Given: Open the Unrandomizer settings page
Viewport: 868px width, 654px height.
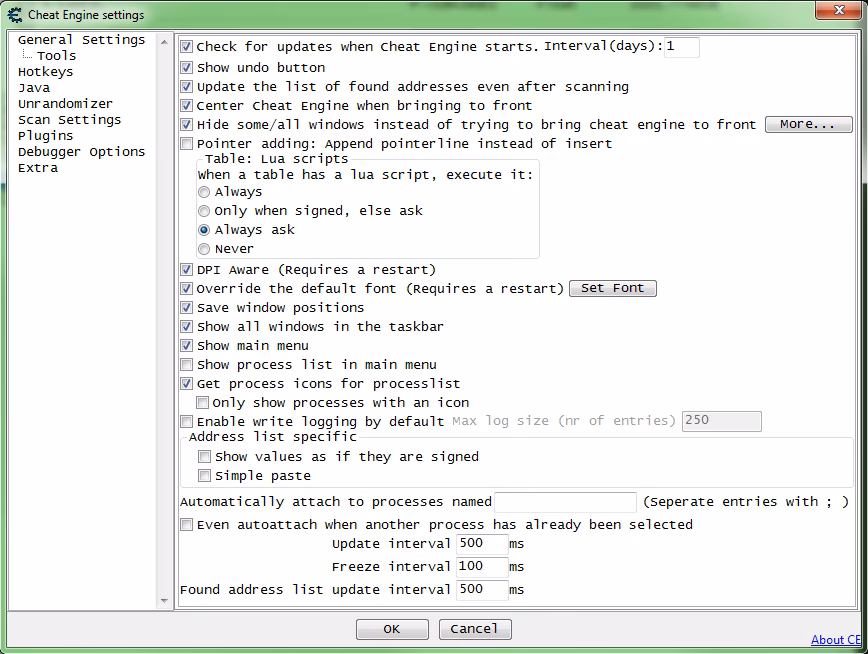Looking at the screenshot, I should (65, 104).
